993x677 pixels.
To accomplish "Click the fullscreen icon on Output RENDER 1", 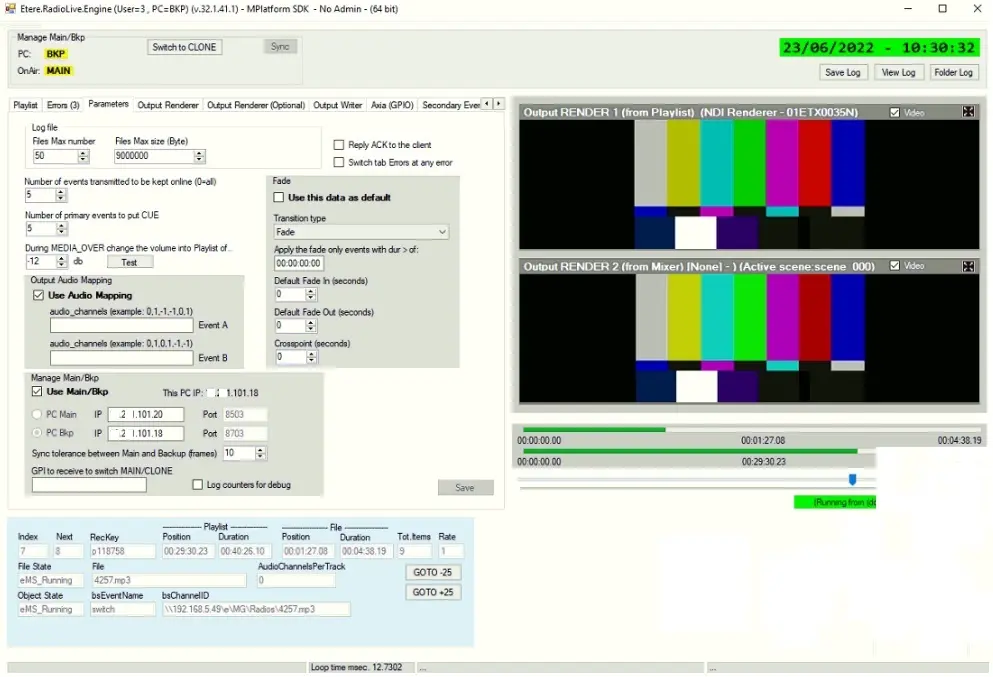I will click(968, 112).
